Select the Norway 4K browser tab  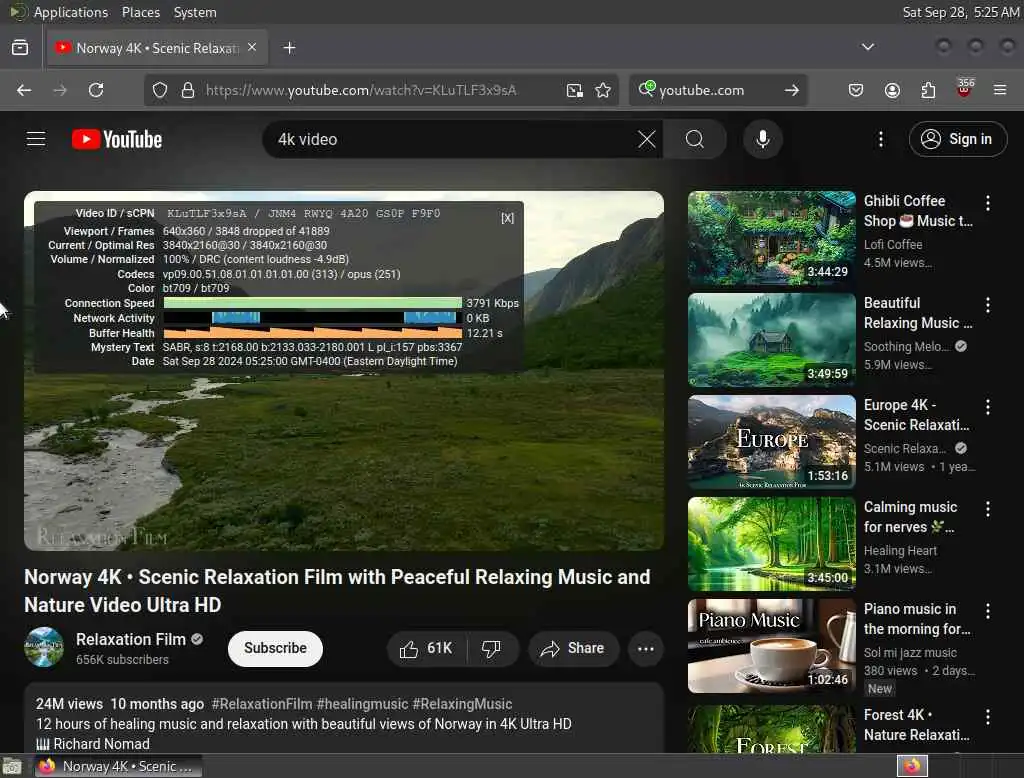tap(157, 48)
